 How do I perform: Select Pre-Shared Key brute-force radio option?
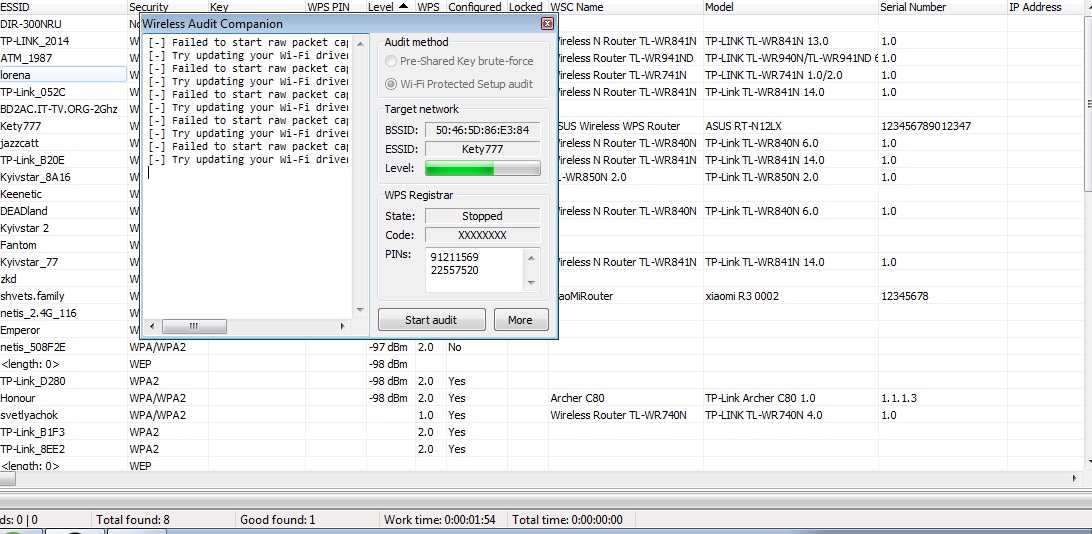coord(391,62)
